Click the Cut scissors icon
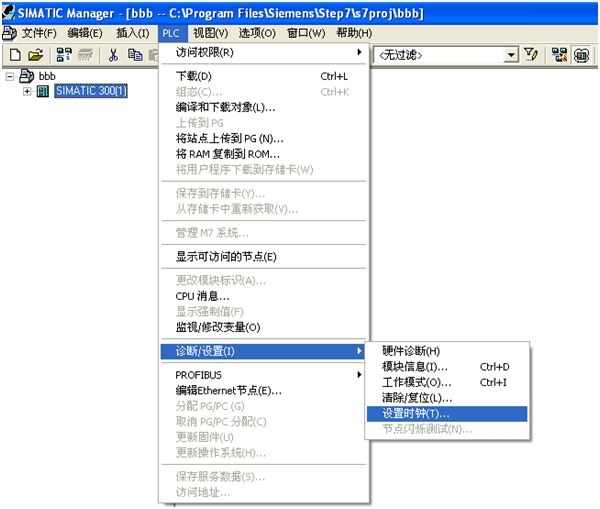This screenshot has width=600, height=509. click(113, 55)
